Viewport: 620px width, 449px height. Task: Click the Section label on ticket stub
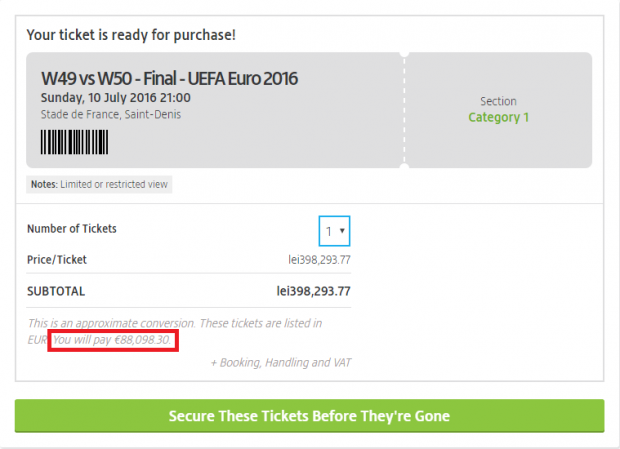point(498,101)
